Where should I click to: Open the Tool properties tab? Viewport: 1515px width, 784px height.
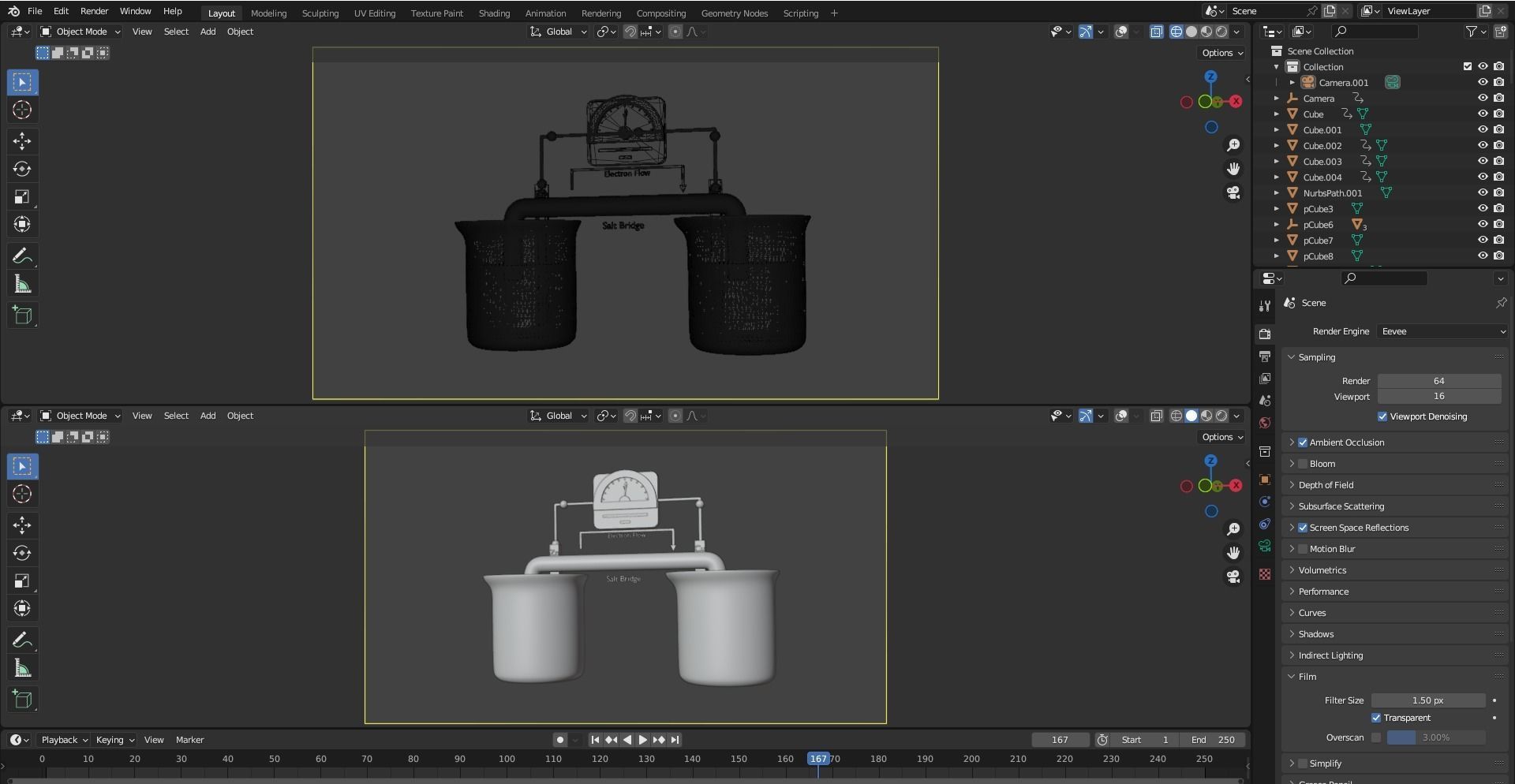(x=1265, y=305)
